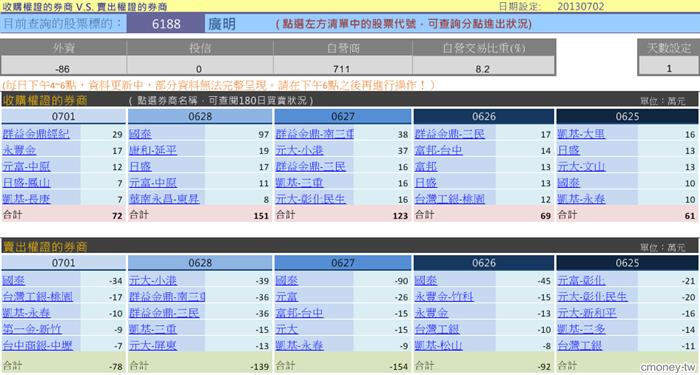Open 永豐金 link in 0701 buying list

(19, 150)
